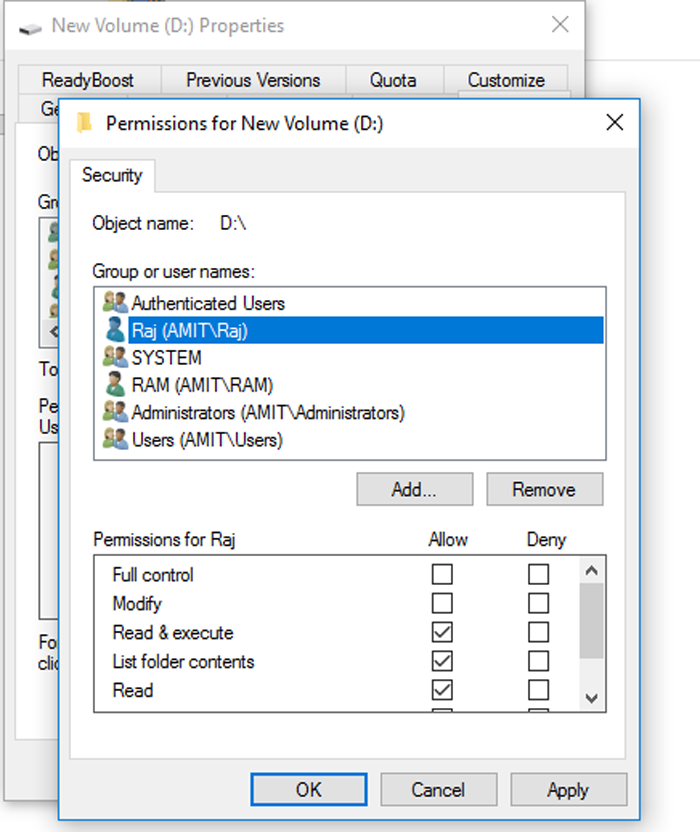The width and height of the screenshot is (700, 832).
Task: Uncheck Allow for Read & execute
Action: coord(442,632)
